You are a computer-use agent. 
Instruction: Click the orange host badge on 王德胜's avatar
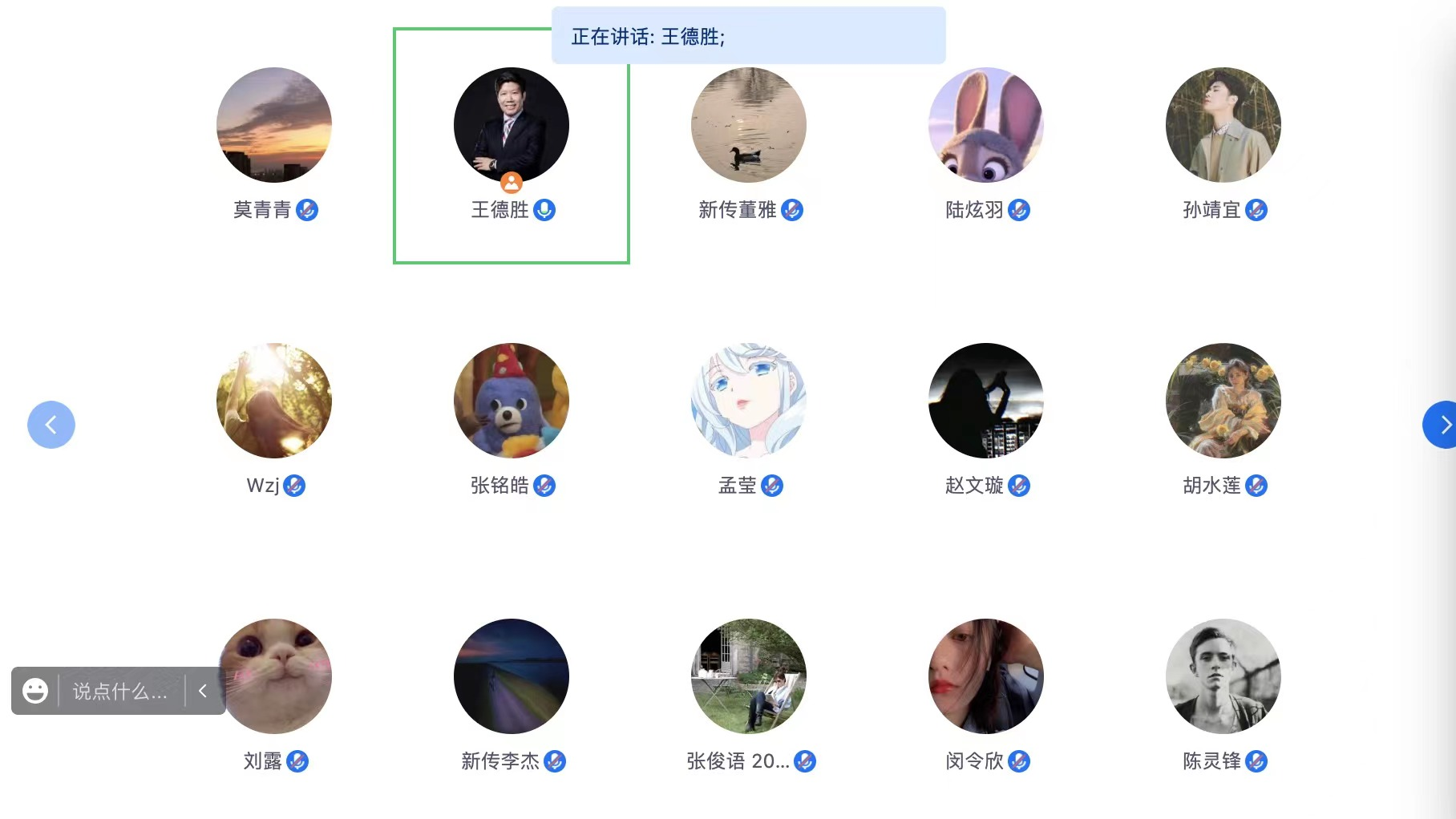512,183
